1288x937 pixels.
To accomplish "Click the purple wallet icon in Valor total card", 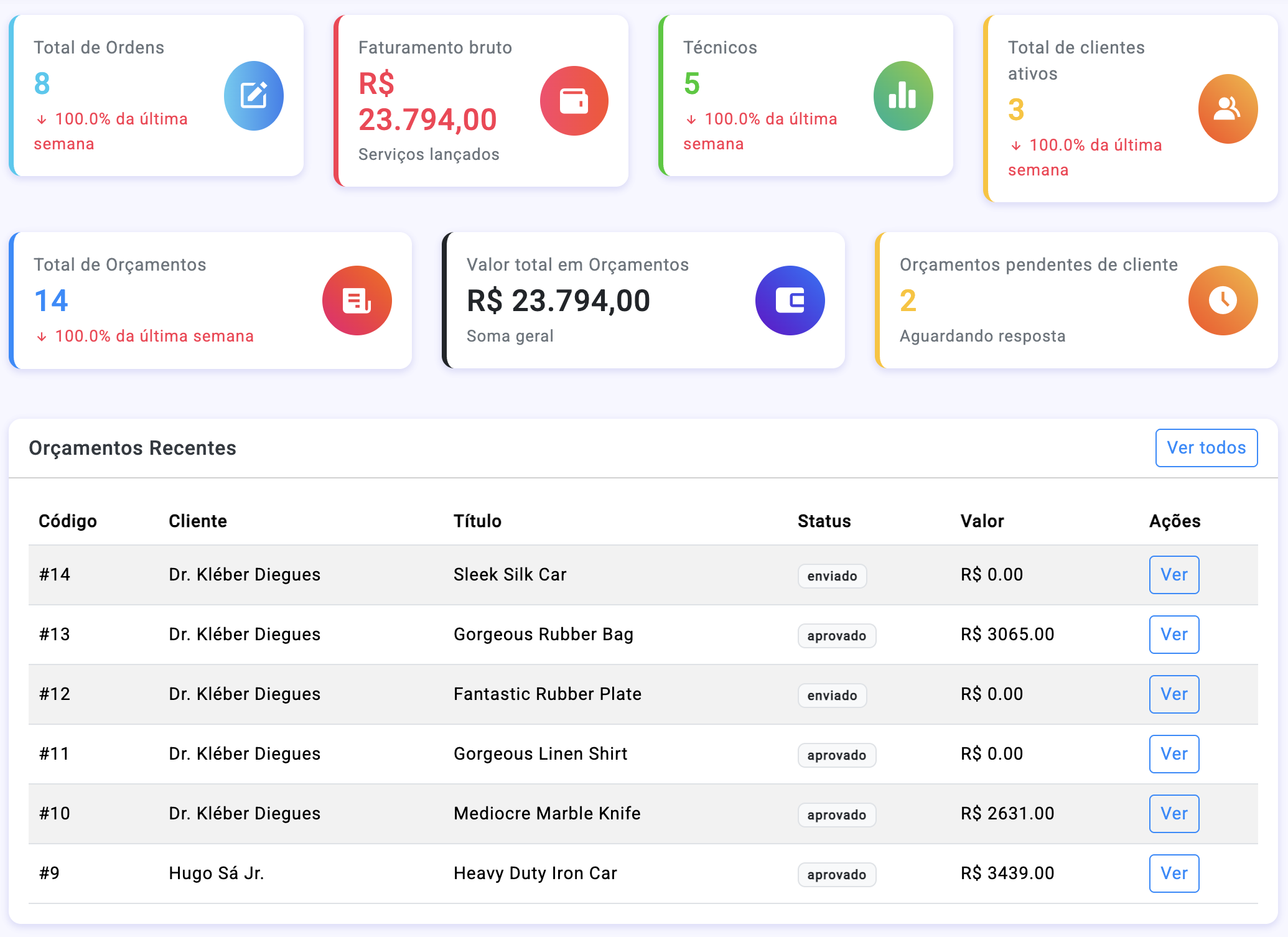I will (790, 301).
